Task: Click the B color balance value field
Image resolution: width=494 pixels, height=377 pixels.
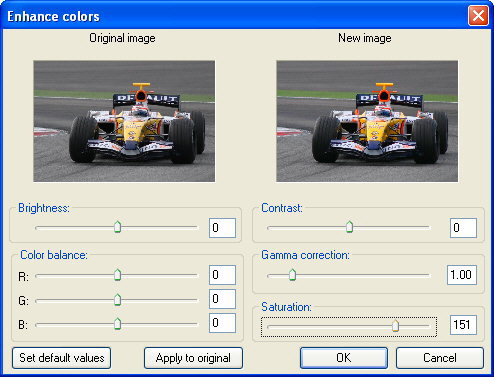Action: pos(222,323)
